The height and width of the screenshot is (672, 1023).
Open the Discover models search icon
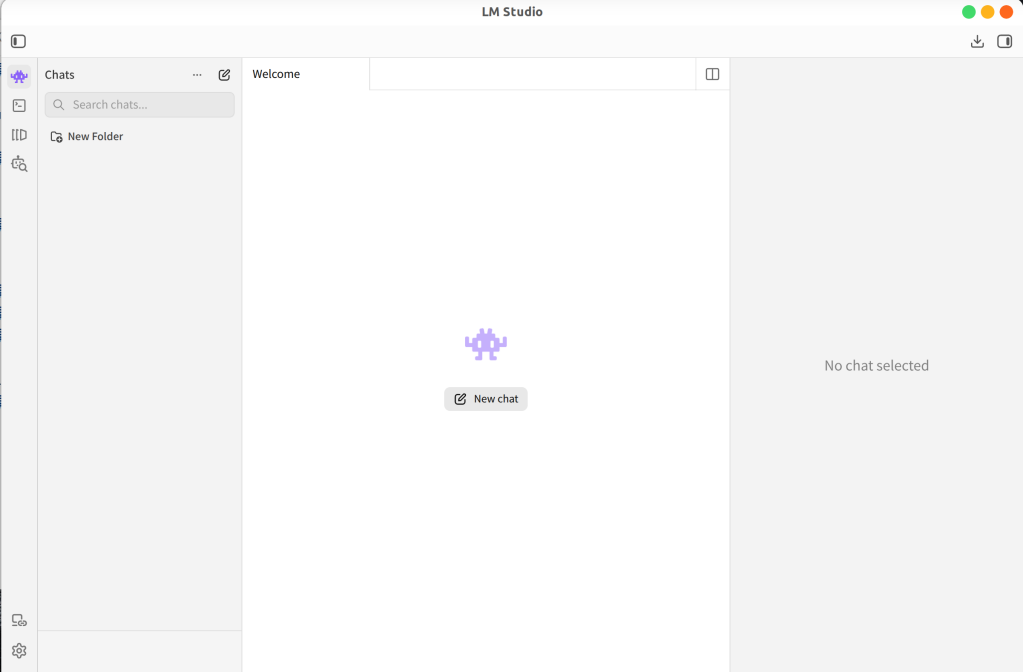click(19, 164)
